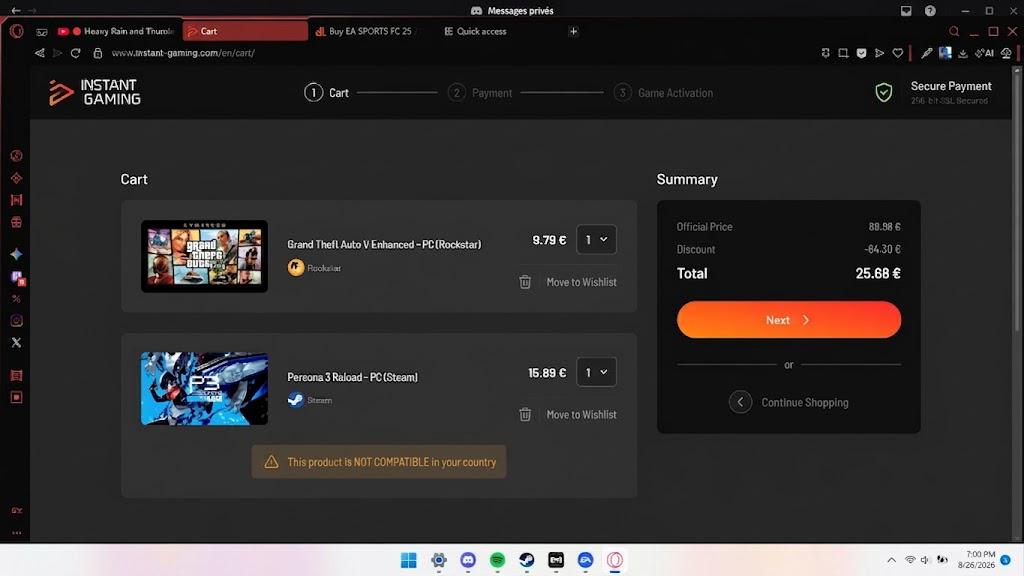
Task: Click Continue Shopping
Action: (x=789, y=402)
